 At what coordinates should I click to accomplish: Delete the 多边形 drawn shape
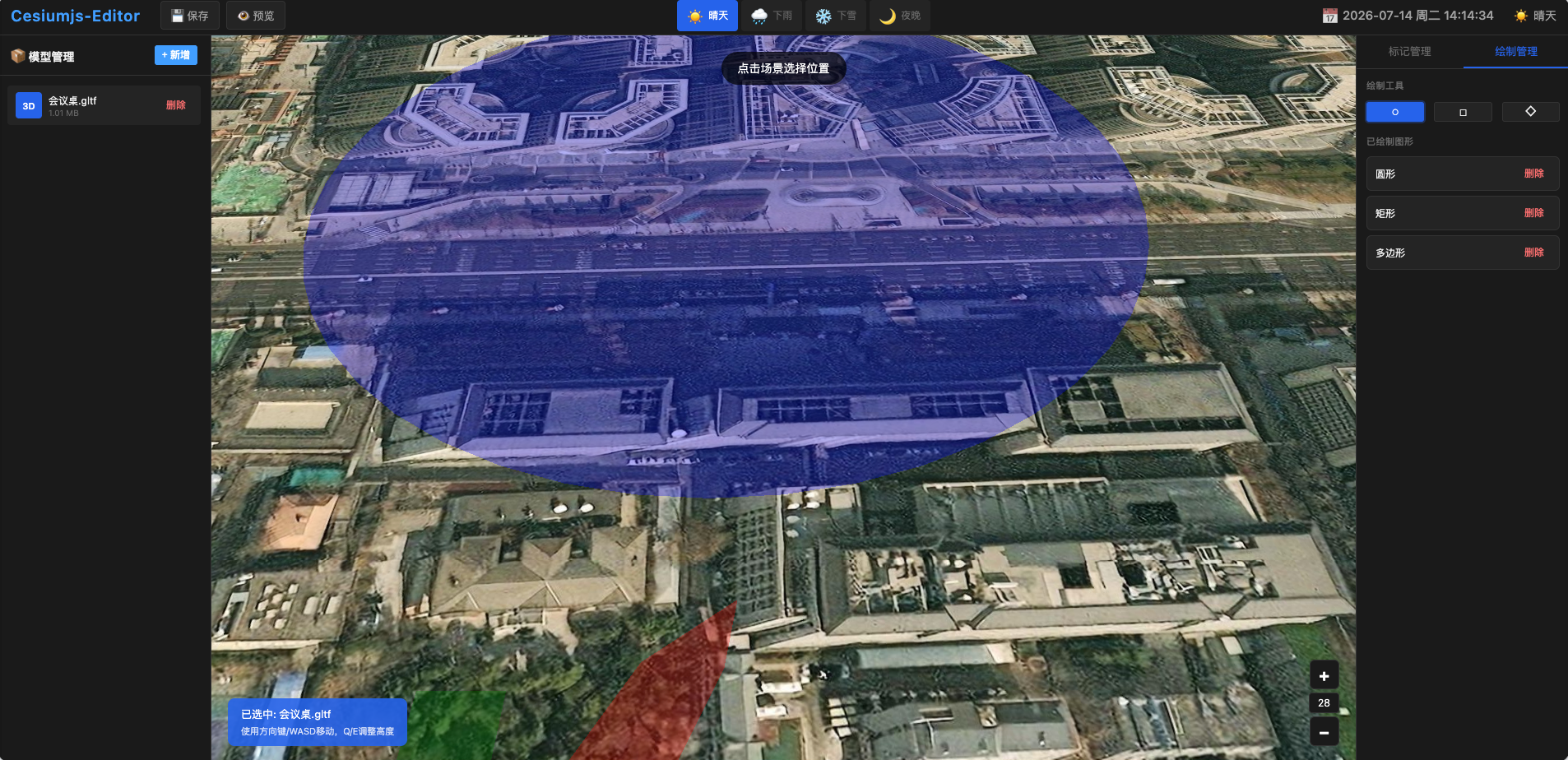tap(1533, 253)
